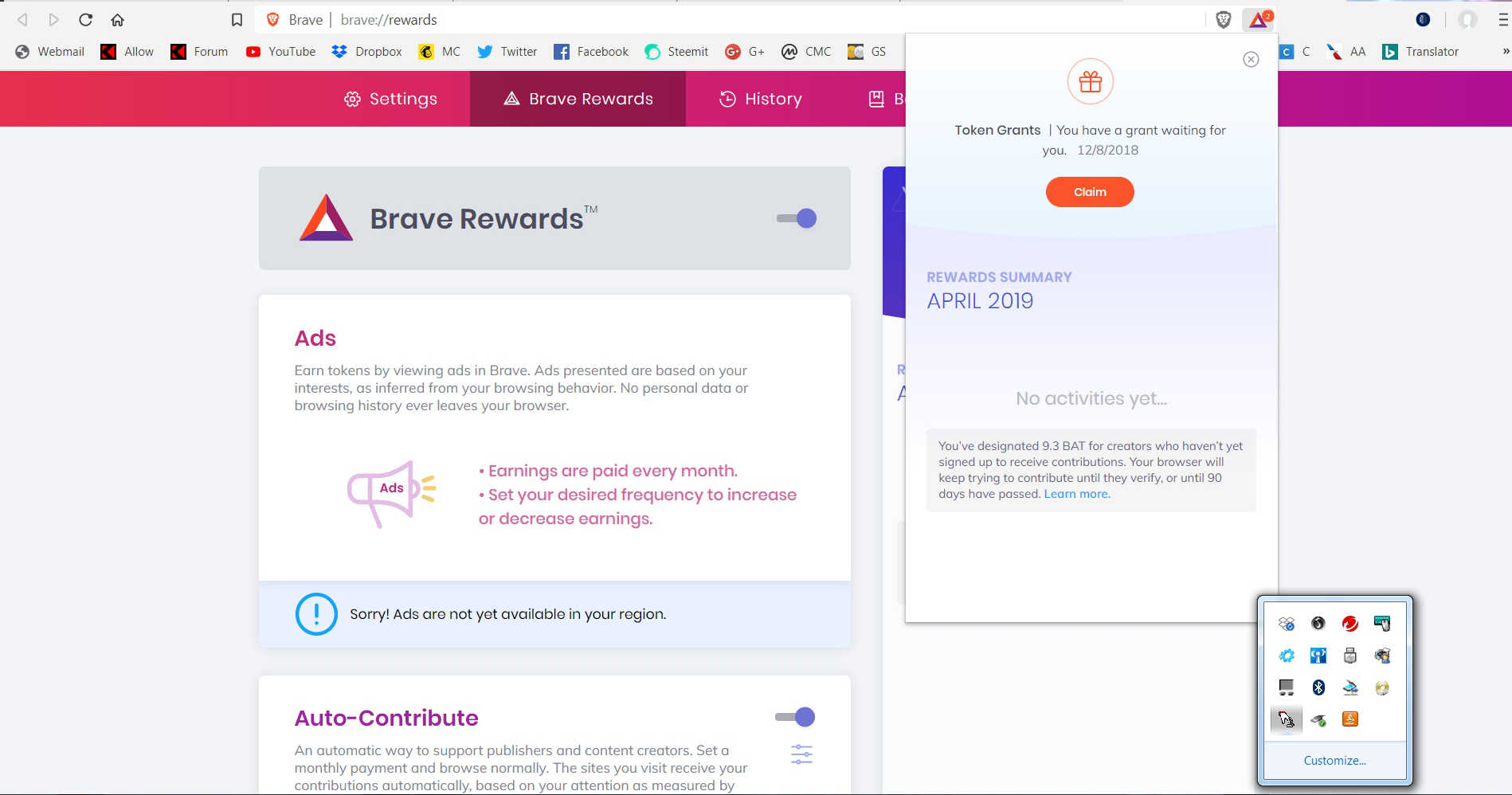1512x795 pixels.
Task: Click the forward navigation arrow
Action: (x=54, y=20)
